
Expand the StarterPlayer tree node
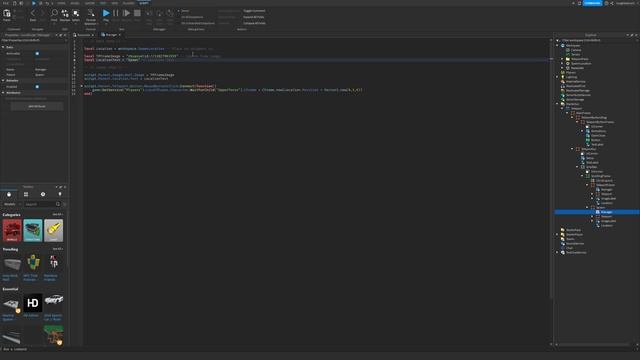(x=558, y=235)
